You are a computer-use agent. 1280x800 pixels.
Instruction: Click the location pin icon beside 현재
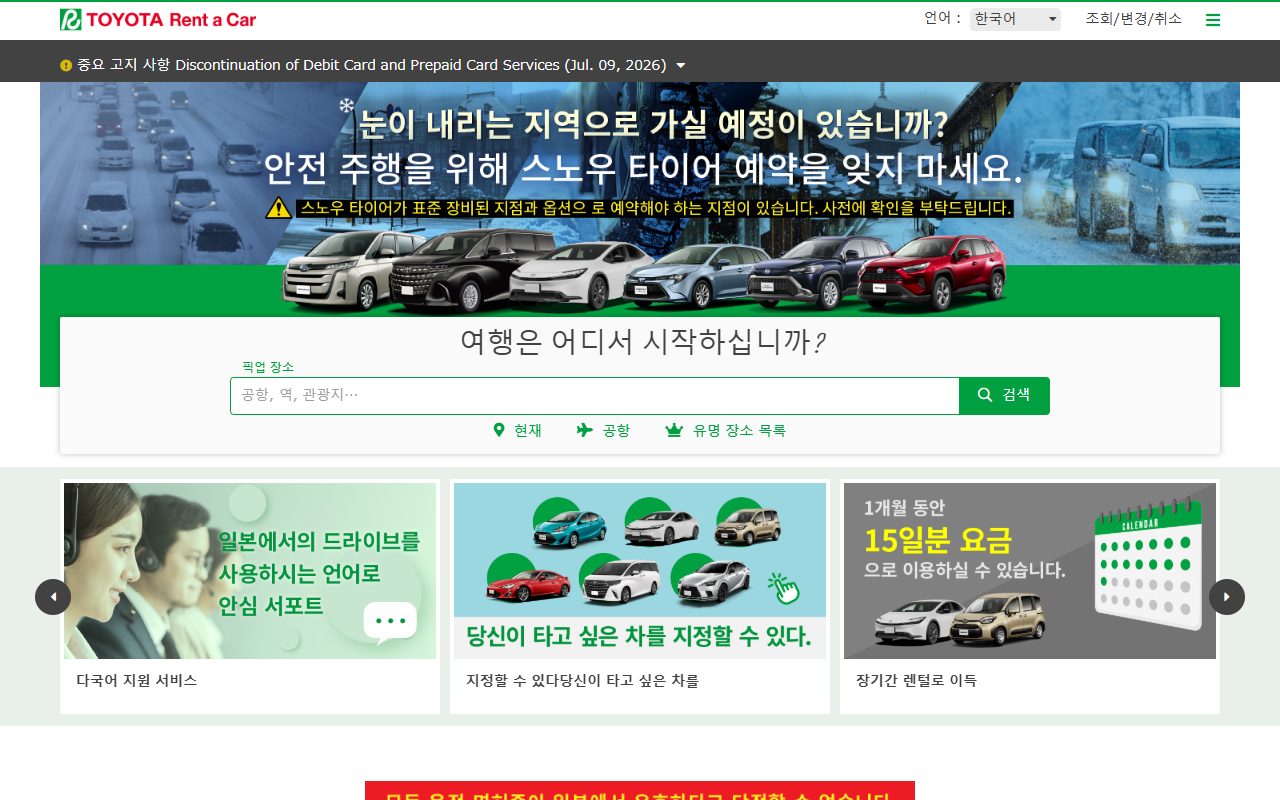point(499,430)
